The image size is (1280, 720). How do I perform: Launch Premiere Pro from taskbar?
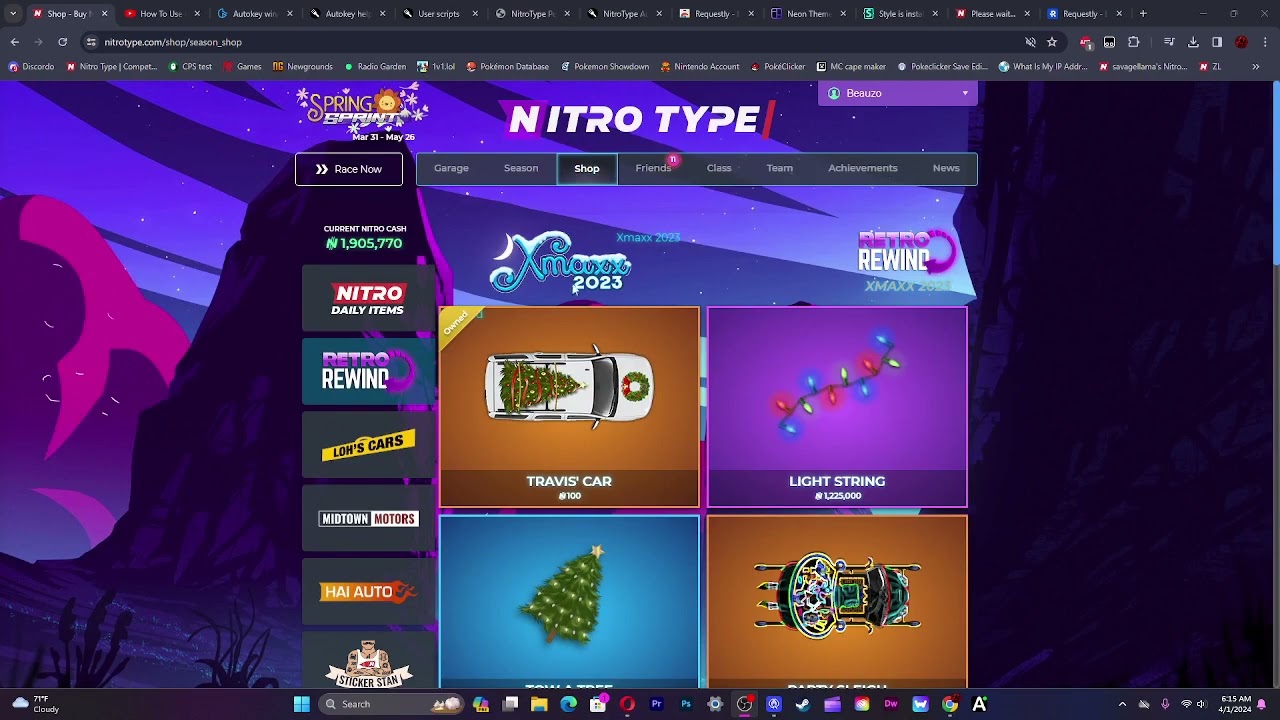click(656, 704)
